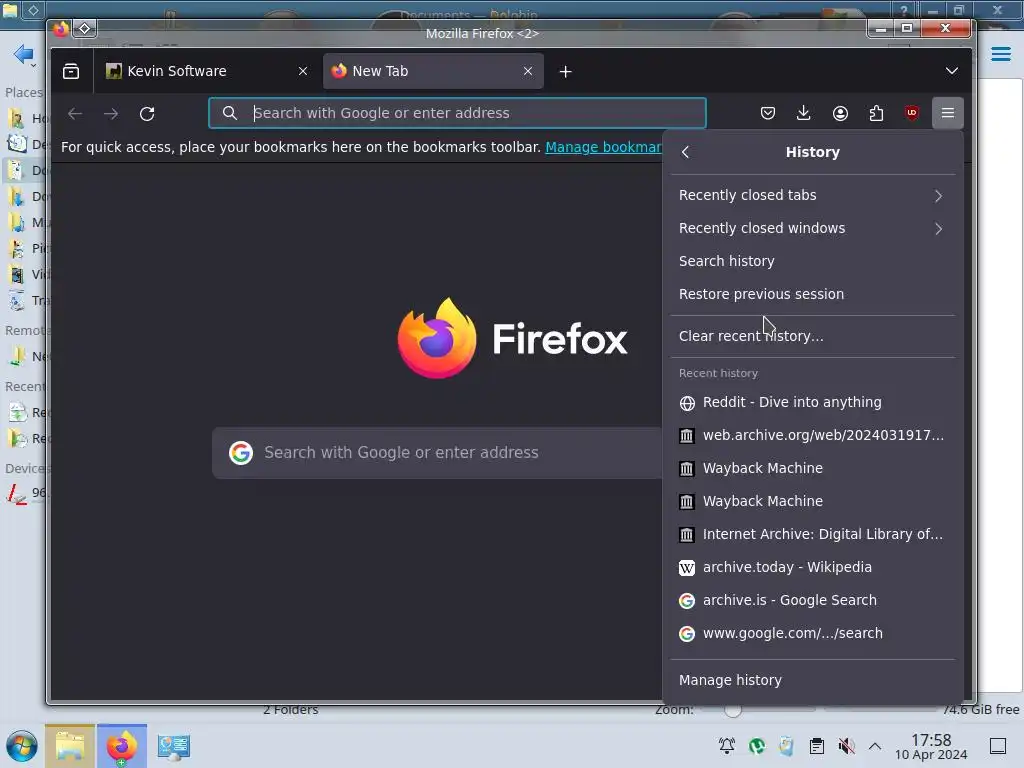Click Manage history at panel bottom
The width and height of the screenshot is (1024, 768).
click(x=812, y=680)
